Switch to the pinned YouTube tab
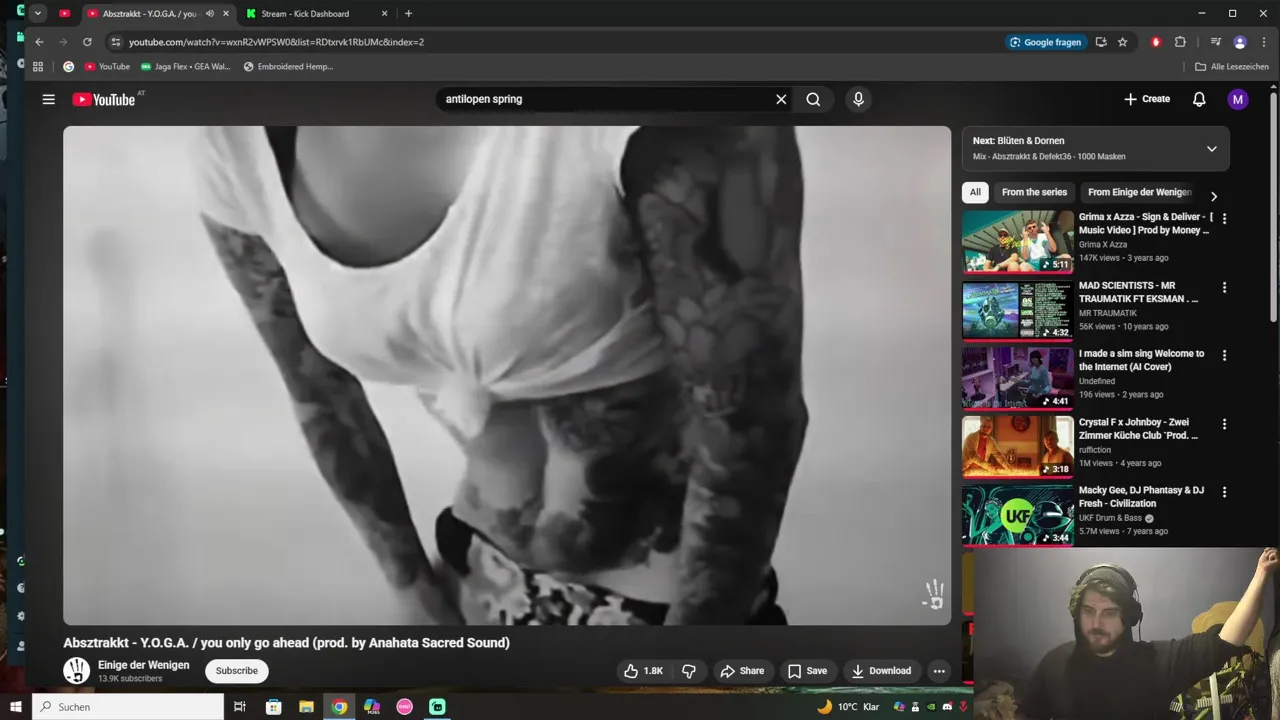1280x720 pixels. pyautogui.click(x=65, y=14)
